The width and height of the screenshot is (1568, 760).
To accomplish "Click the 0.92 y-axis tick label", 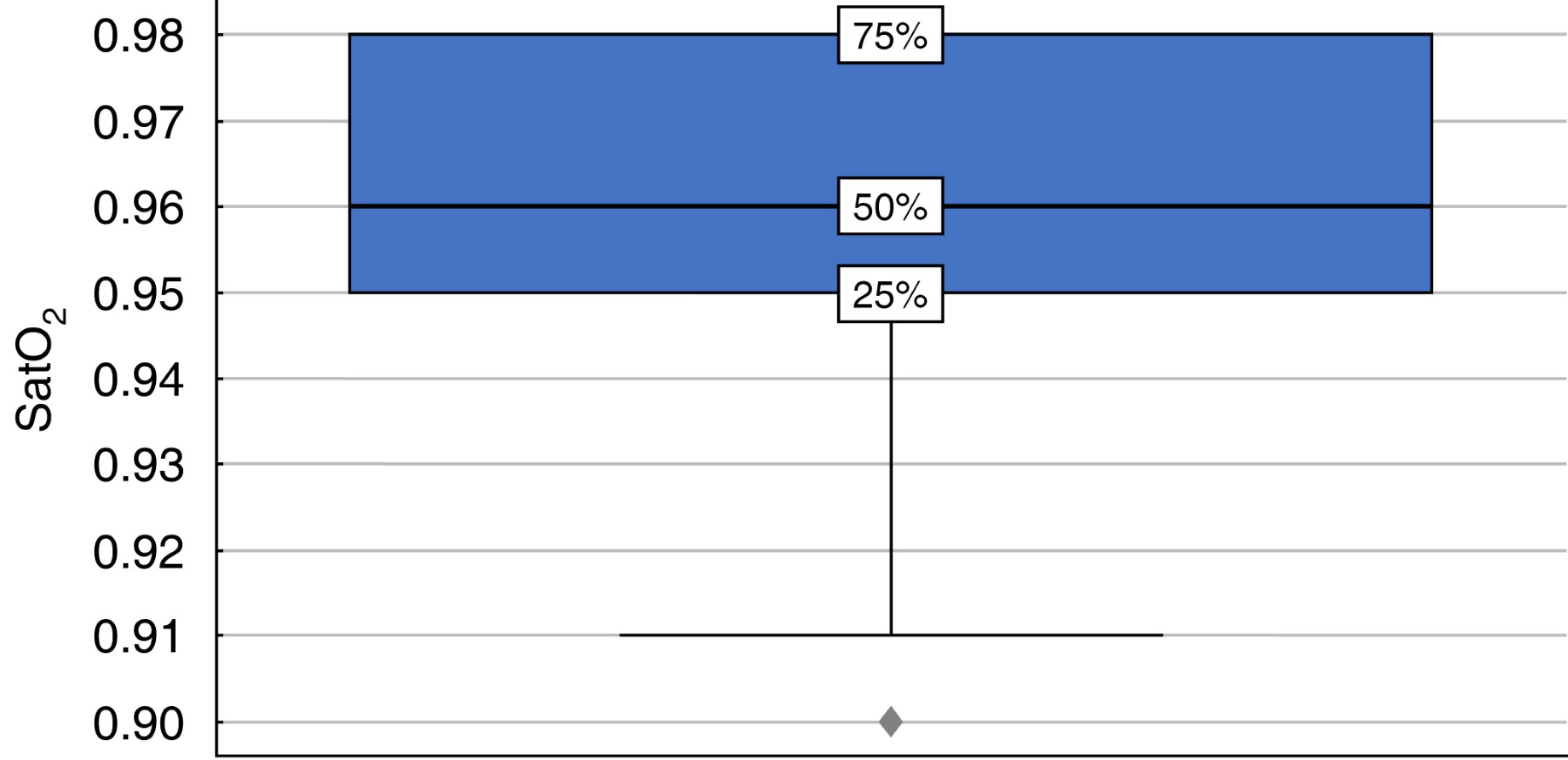I will 139,552.
